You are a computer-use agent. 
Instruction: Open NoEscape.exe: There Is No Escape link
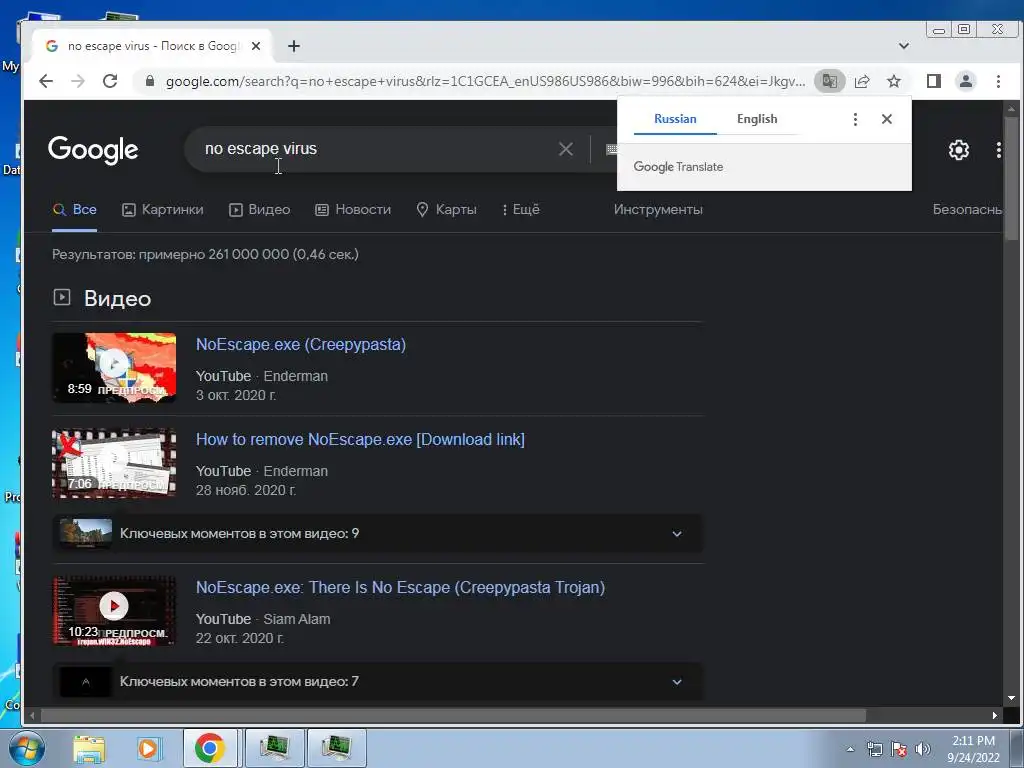tap(400, 587)
